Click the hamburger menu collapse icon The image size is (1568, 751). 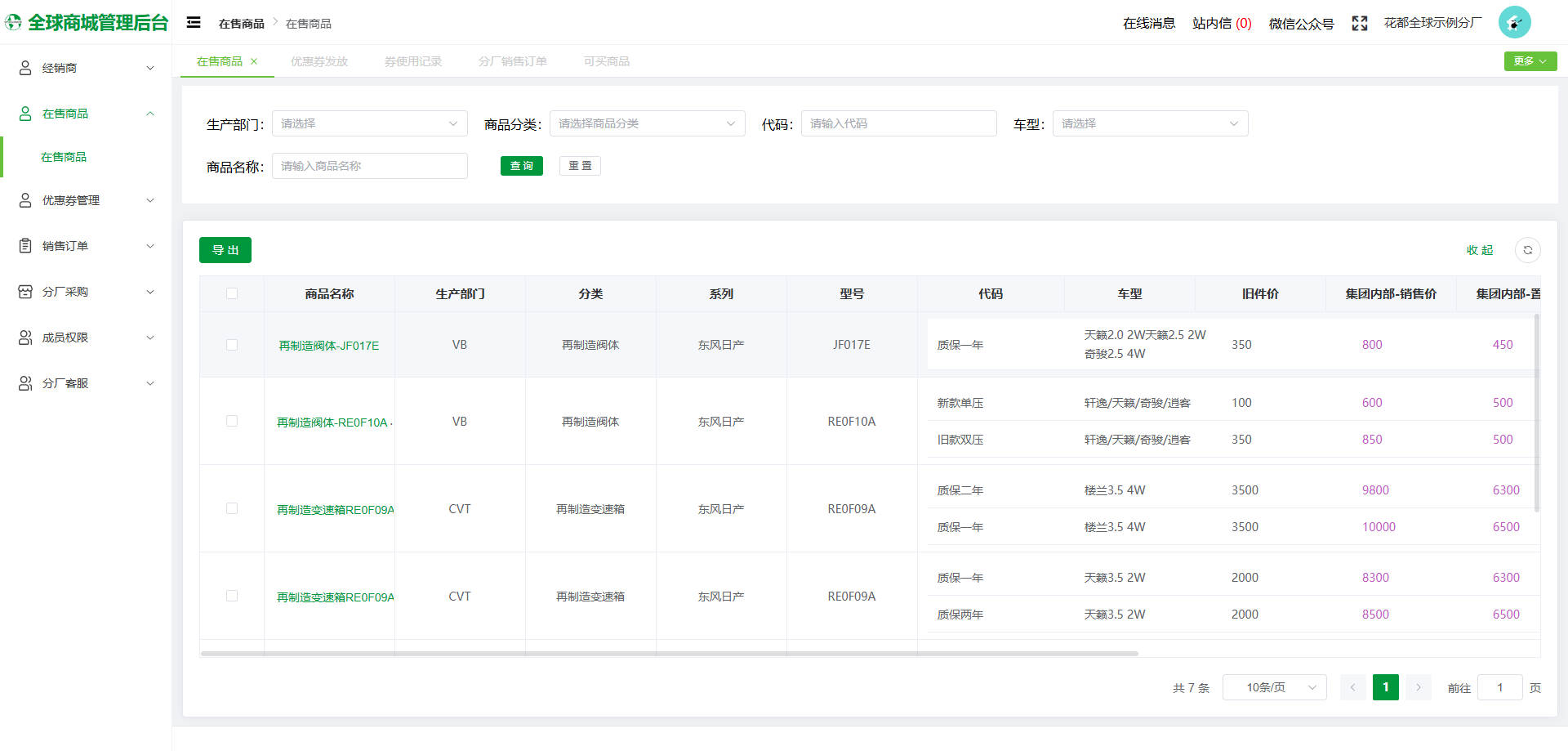(194, 23)
